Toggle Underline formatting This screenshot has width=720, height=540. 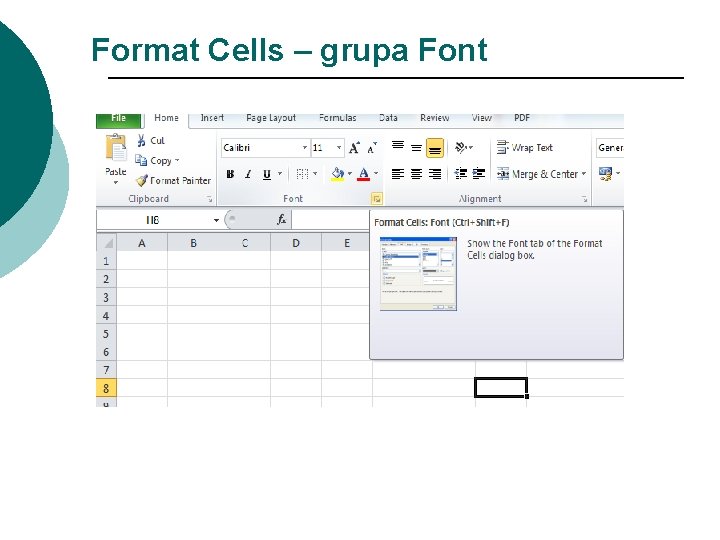click(267, 174)
